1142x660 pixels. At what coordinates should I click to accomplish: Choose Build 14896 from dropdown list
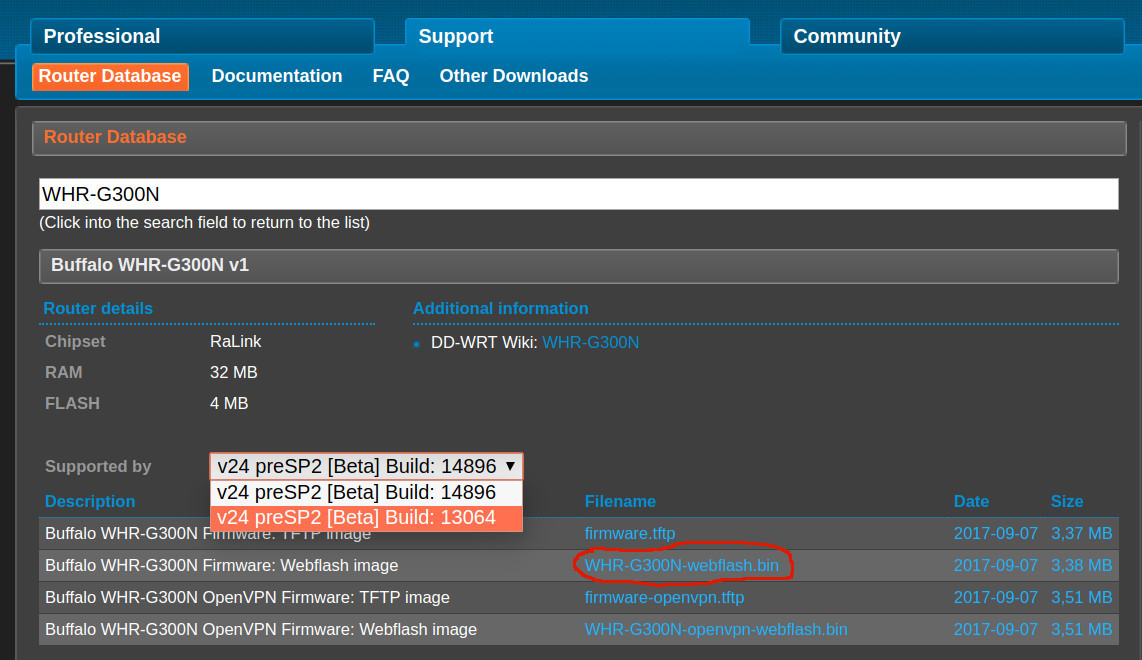[x=366, y=492]
